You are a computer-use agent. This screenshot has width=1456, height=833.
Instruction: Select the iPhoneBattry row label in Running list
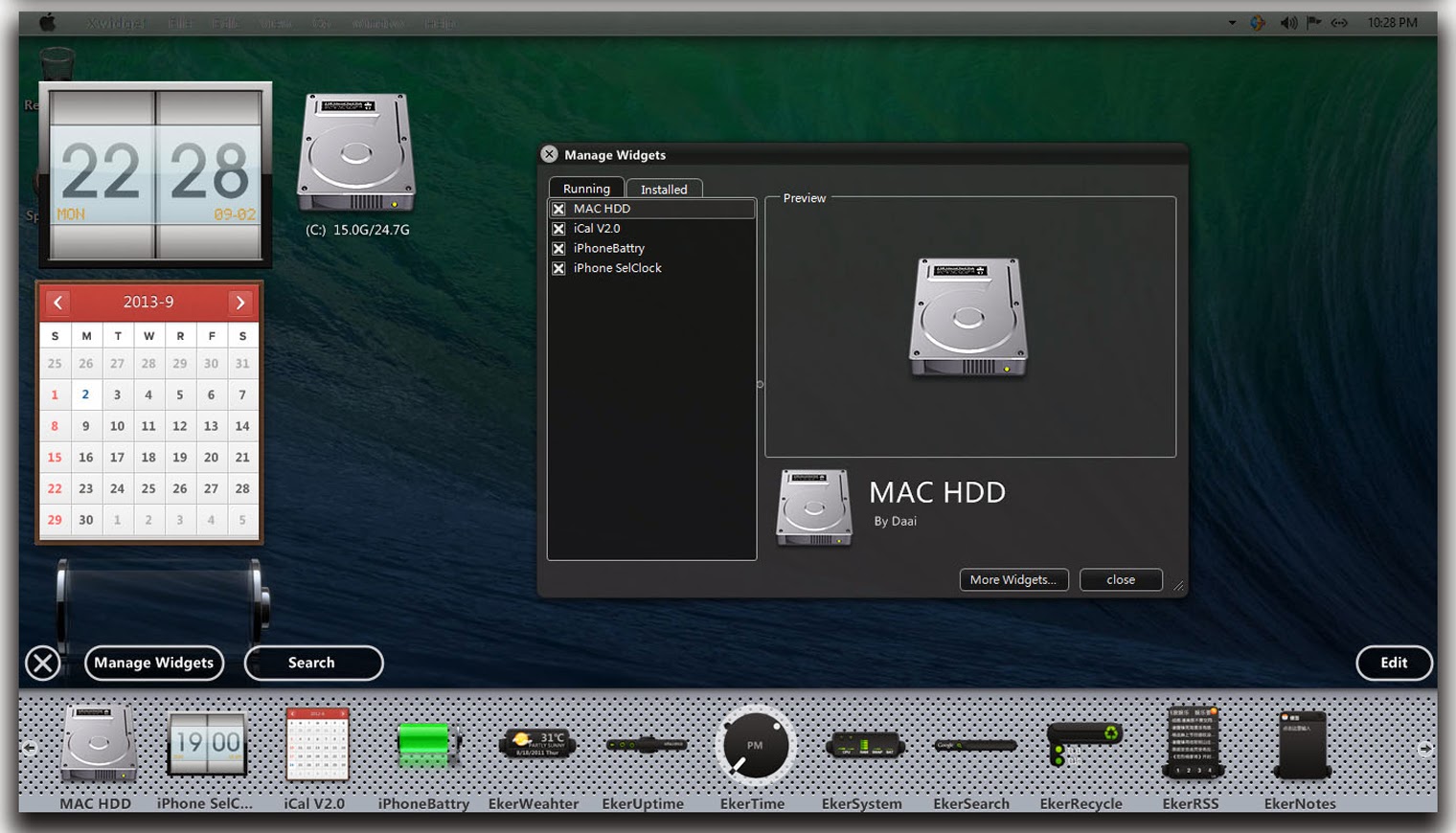(609, 248)
